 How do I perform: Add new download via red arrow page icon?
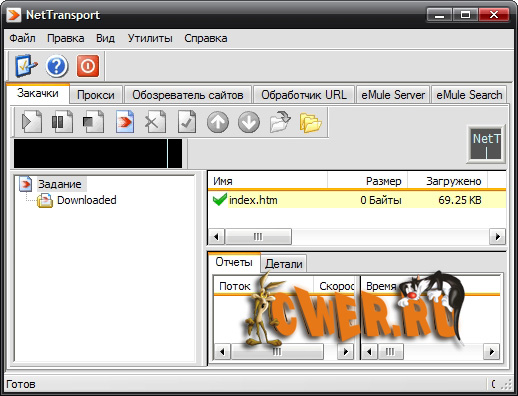tap(125, 122)
